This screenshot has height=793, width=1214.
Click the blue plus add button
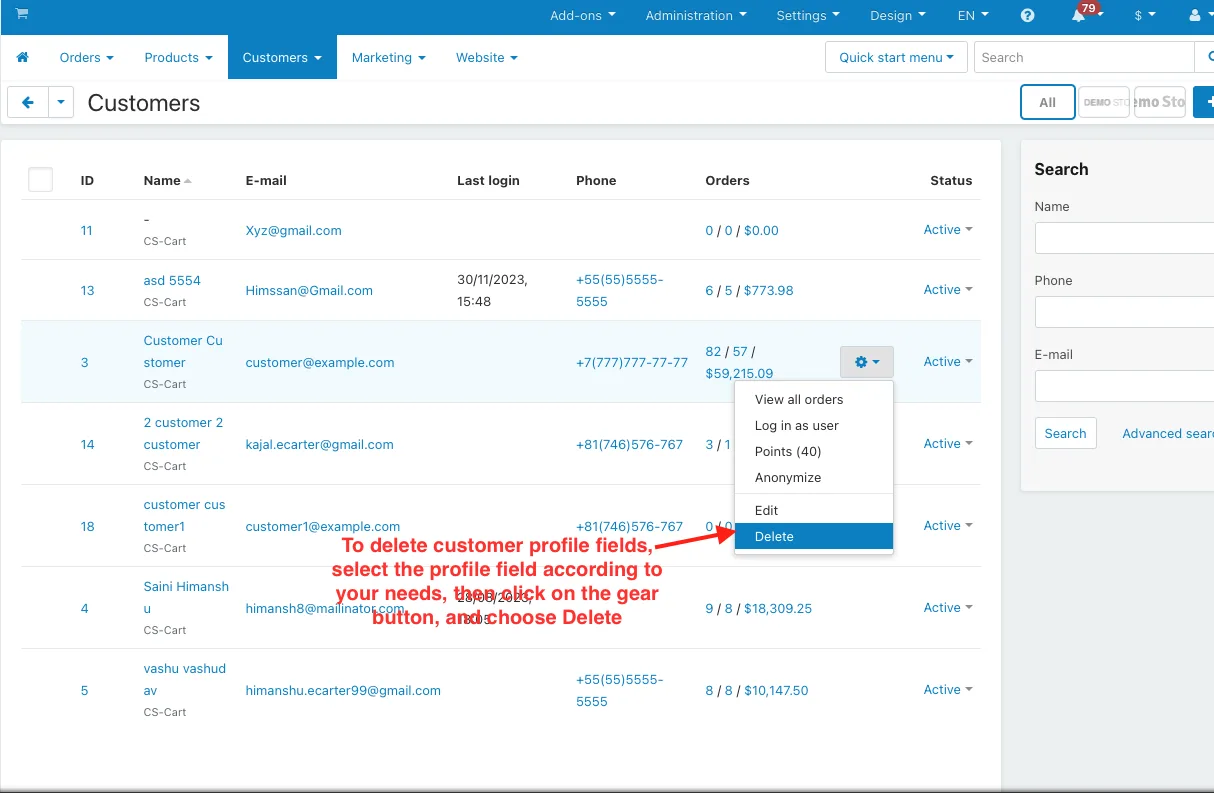tap(1204, 102)
